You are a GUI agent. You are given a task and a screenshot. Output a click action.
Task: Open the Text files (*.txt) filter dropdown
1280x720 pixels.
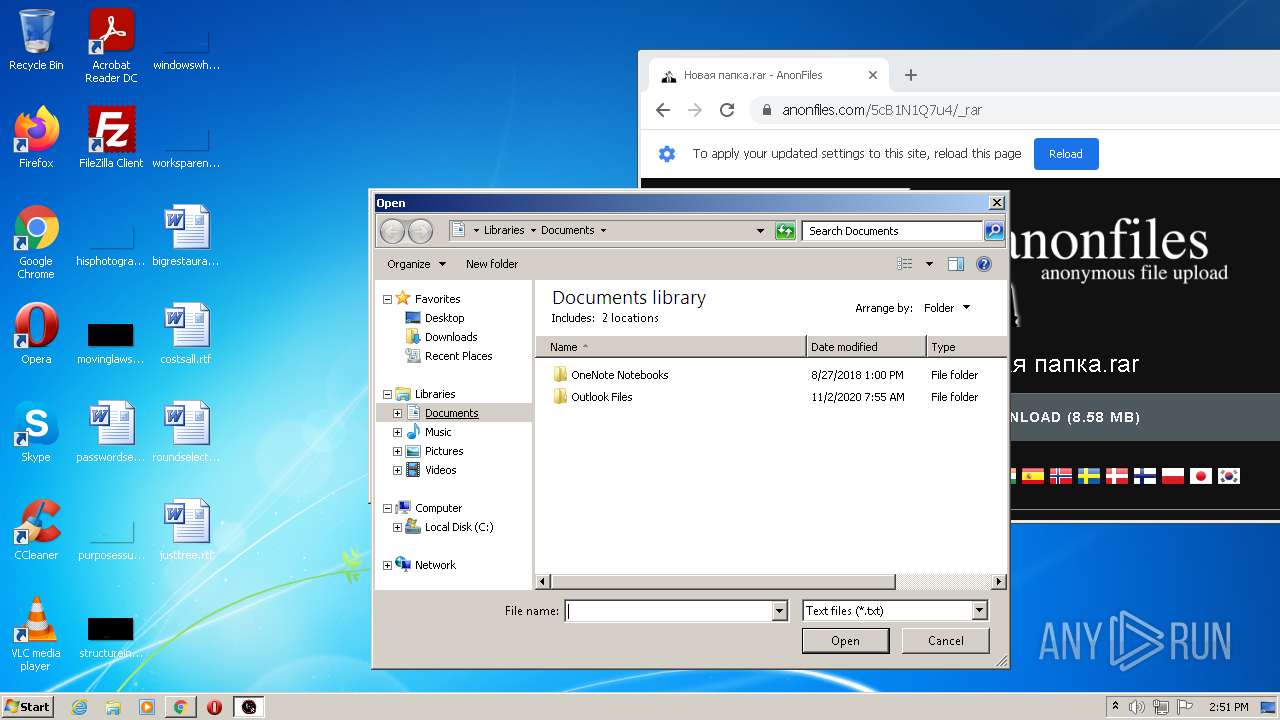tap(895, 611)
